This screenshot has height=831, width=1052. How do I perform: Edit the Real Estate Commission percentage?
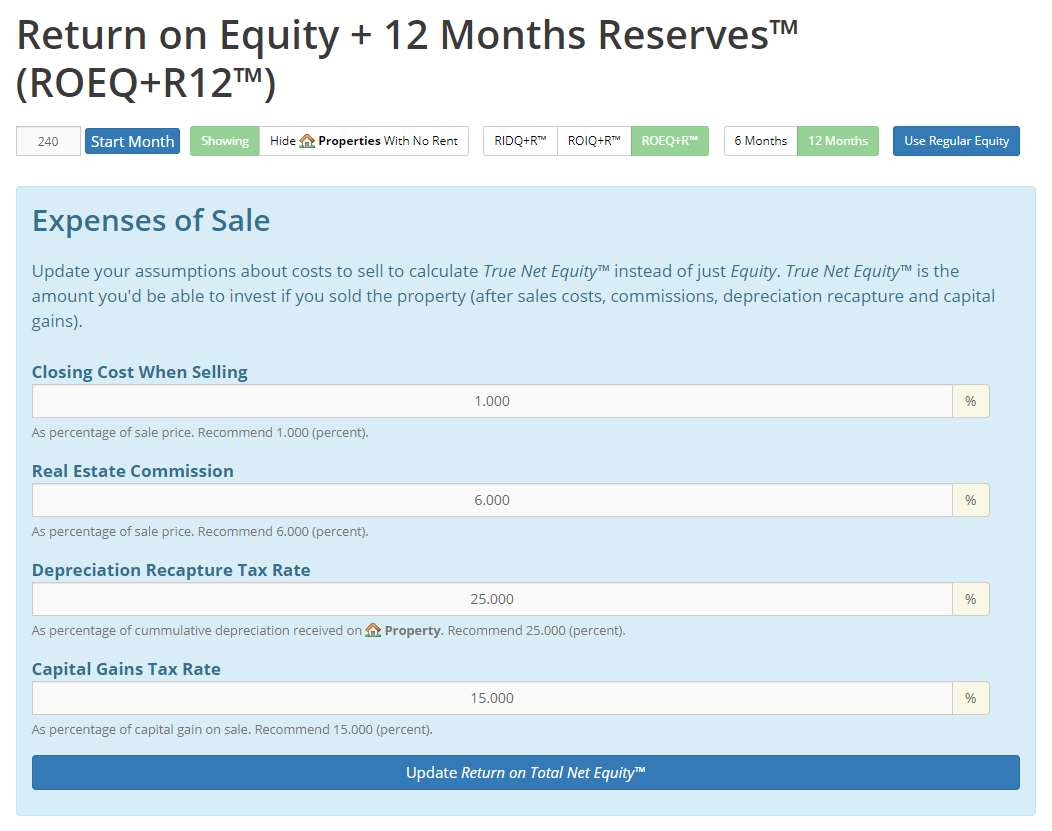(492, 499)
